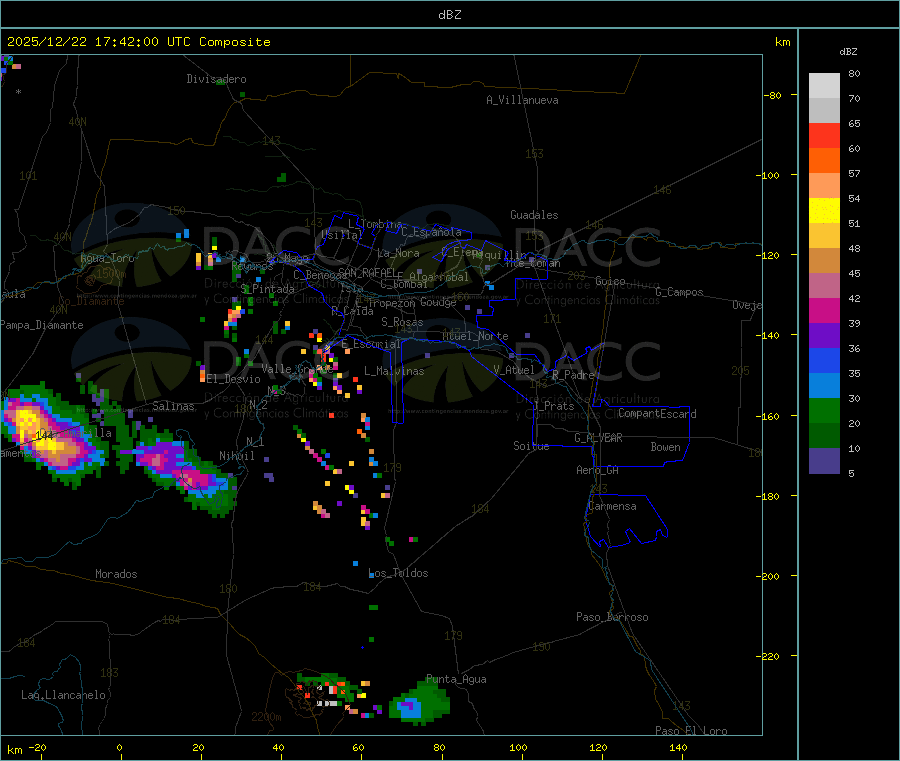This screenshot has height=761, width=900.
Task: Click the word Composite in the header
Action: click(x=235, y=42)
